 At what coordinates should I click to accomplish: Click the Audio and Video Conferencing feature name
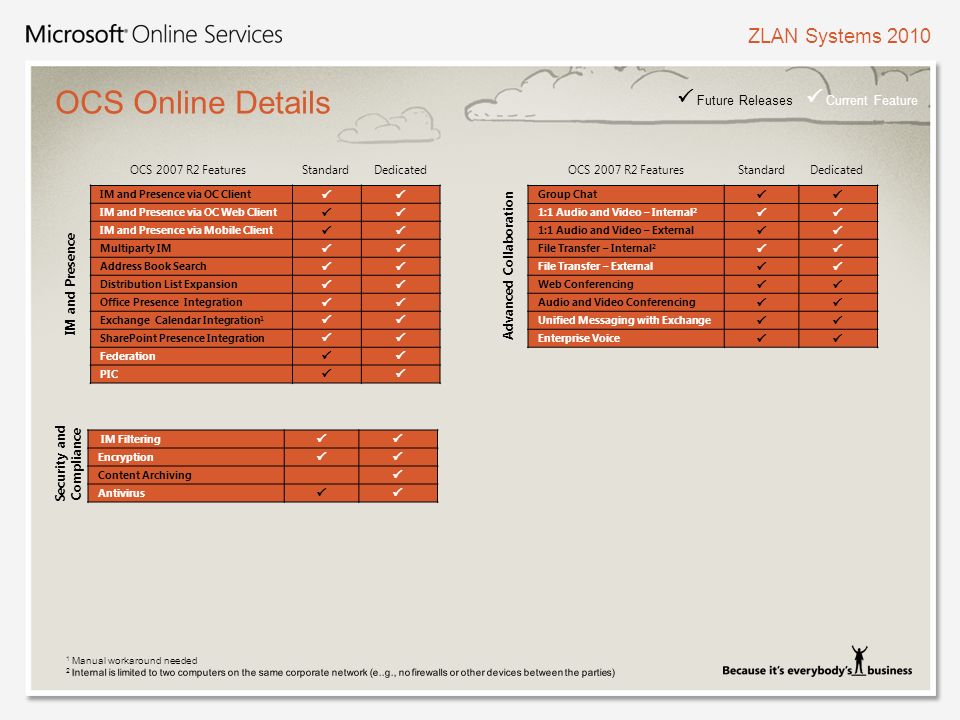pyautogui.click(x=617, y=302)
